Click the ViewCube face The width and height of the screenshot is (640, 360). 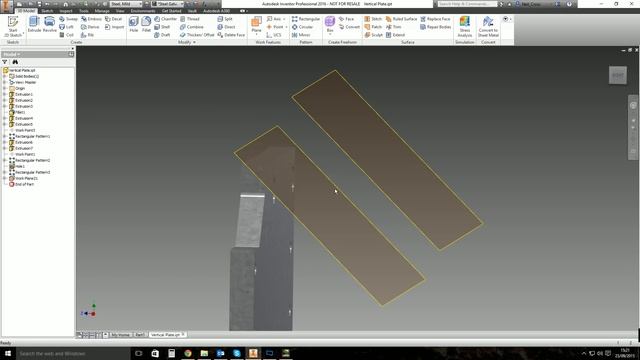tap(618, 75)
